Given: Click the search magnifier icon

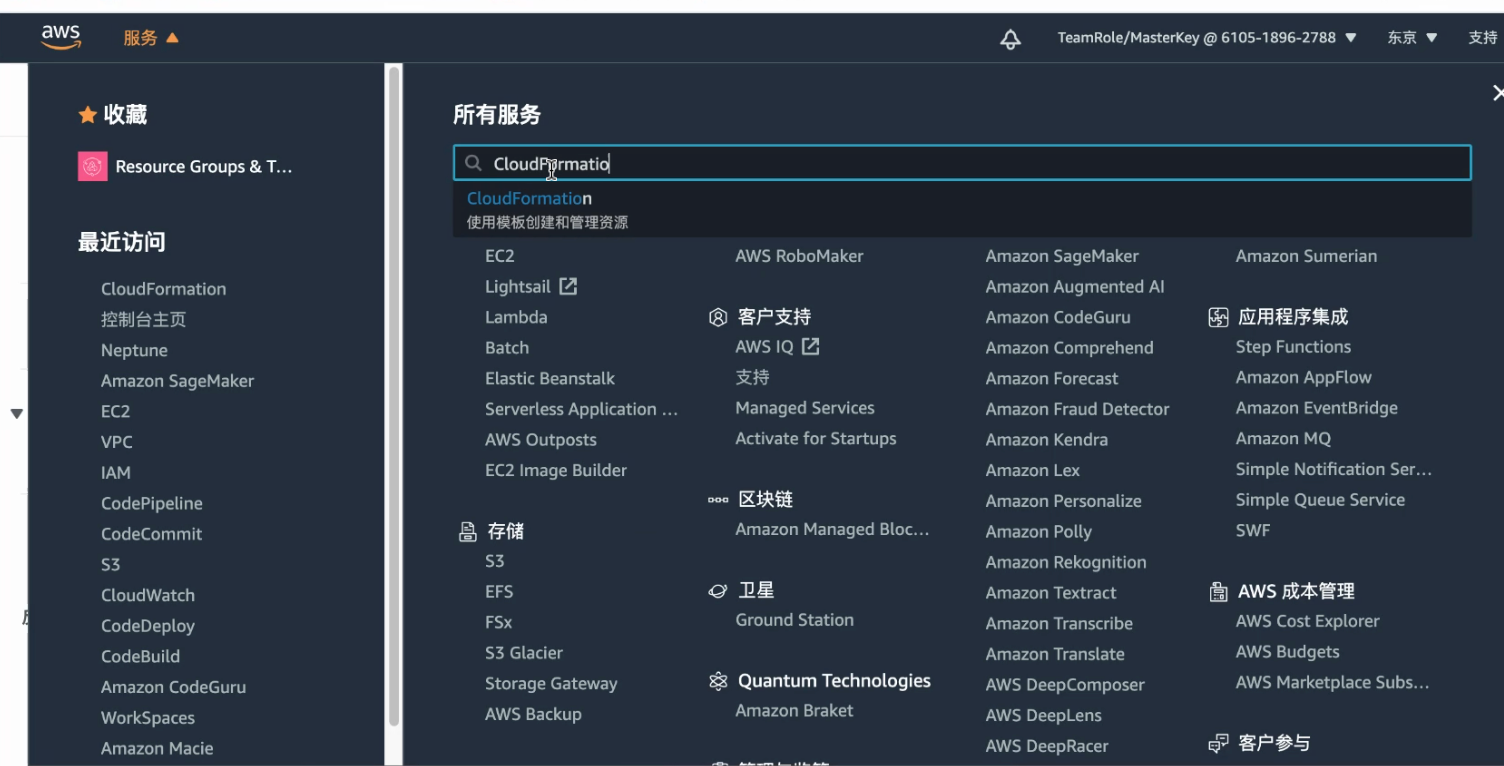Looking at the screenshot, I should coord(474,163).
